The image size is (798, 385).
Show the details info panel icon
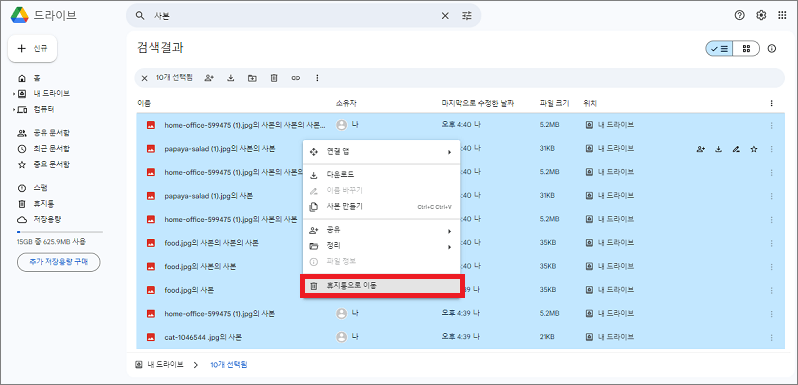(x=772, y=48)
